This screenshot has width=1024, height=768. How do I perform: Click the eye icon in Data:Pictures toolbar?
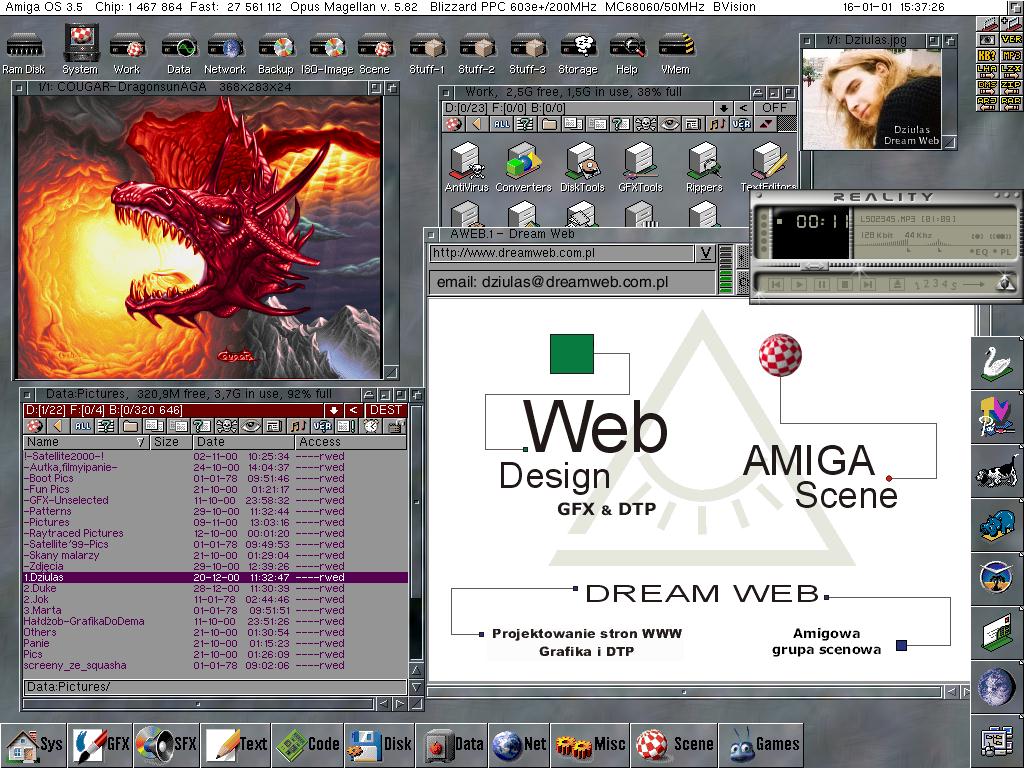(x=250, y=426)
